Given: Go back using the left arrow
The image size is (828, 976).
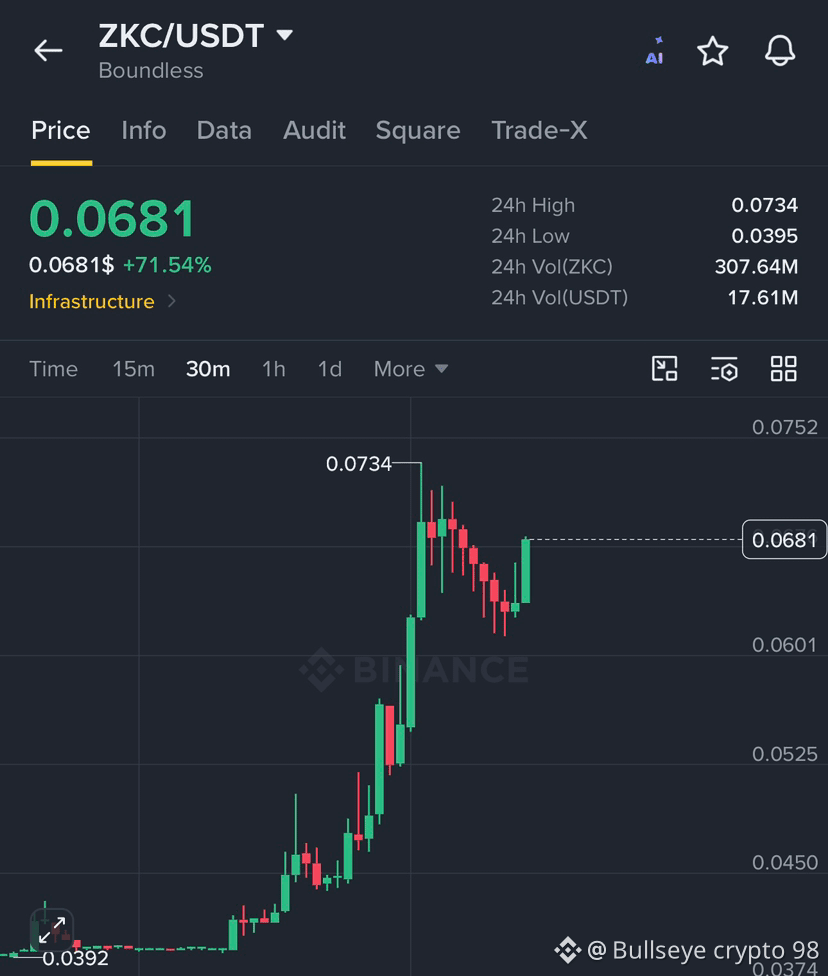Looking at the screenshot, I should pos(48,50).
